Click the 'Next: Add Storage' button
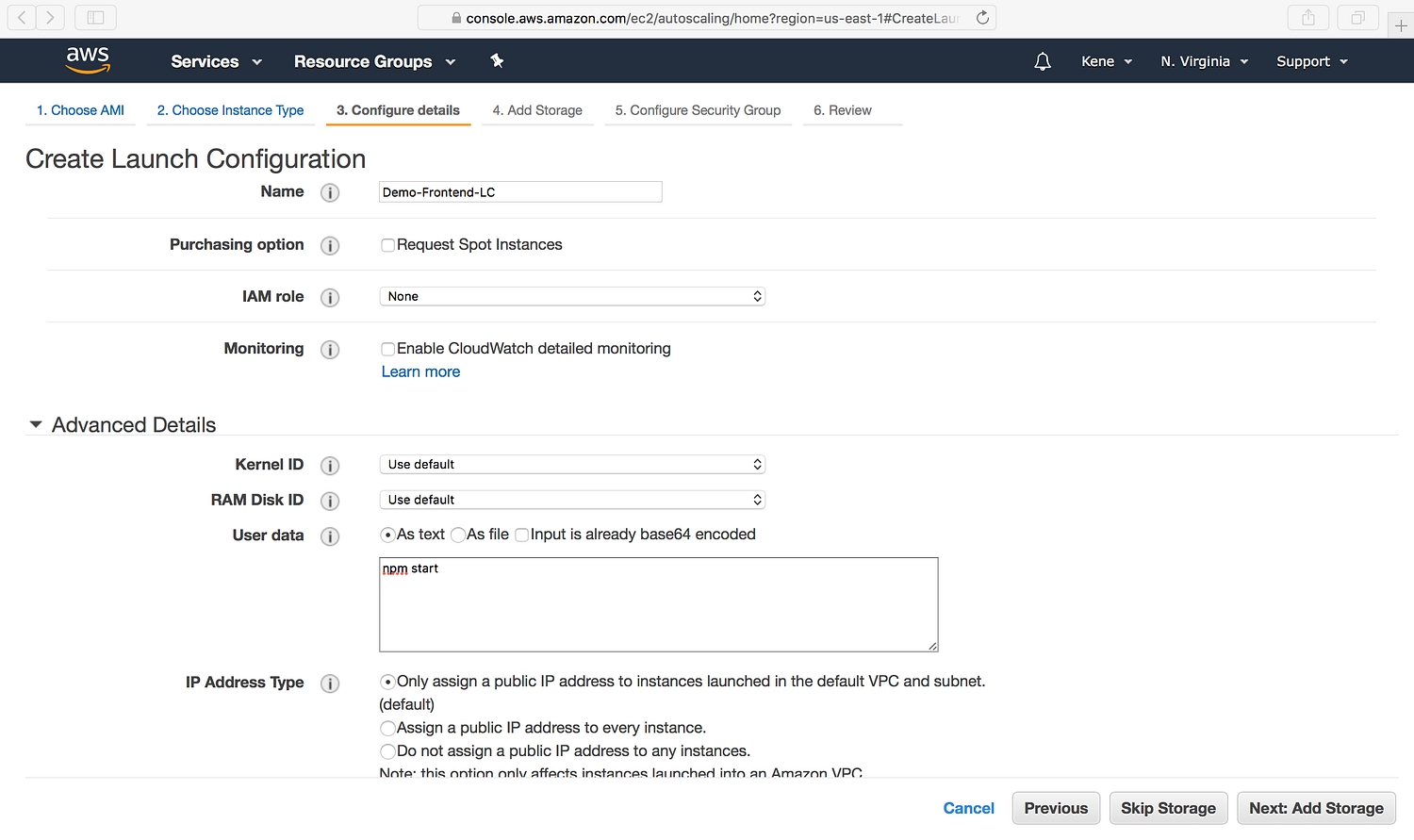The height and width of the screenshot is (840, 1414). click(1316, 808)
